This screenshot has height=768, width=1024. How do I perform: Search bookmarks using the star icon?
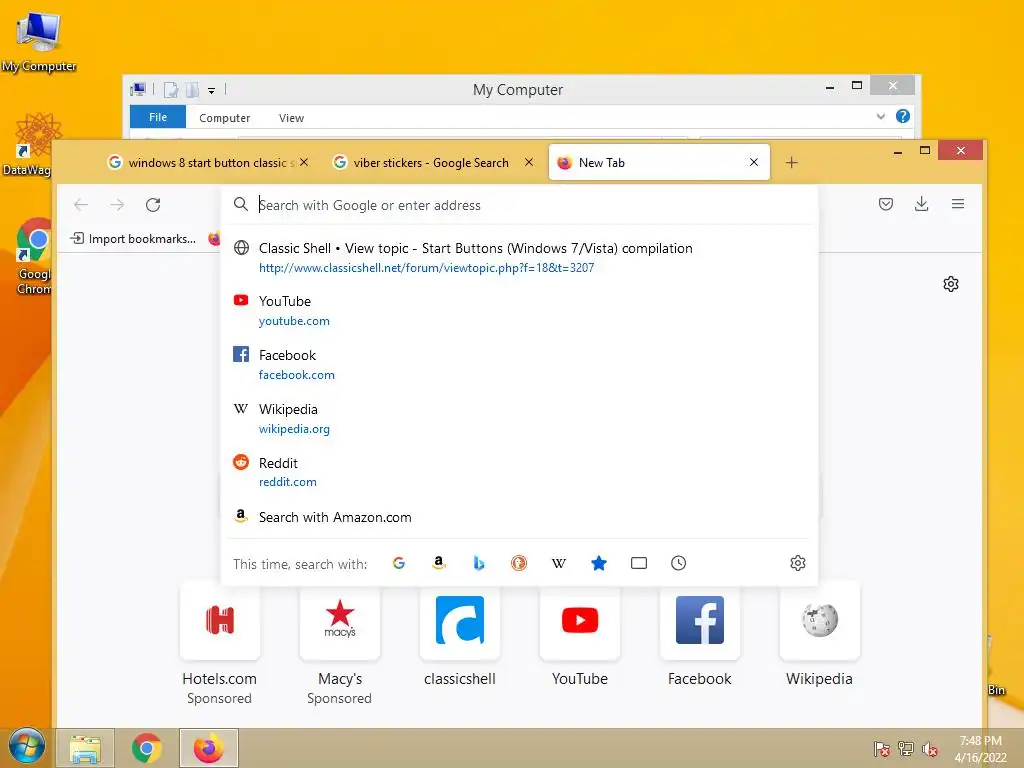tap(599, 563)
